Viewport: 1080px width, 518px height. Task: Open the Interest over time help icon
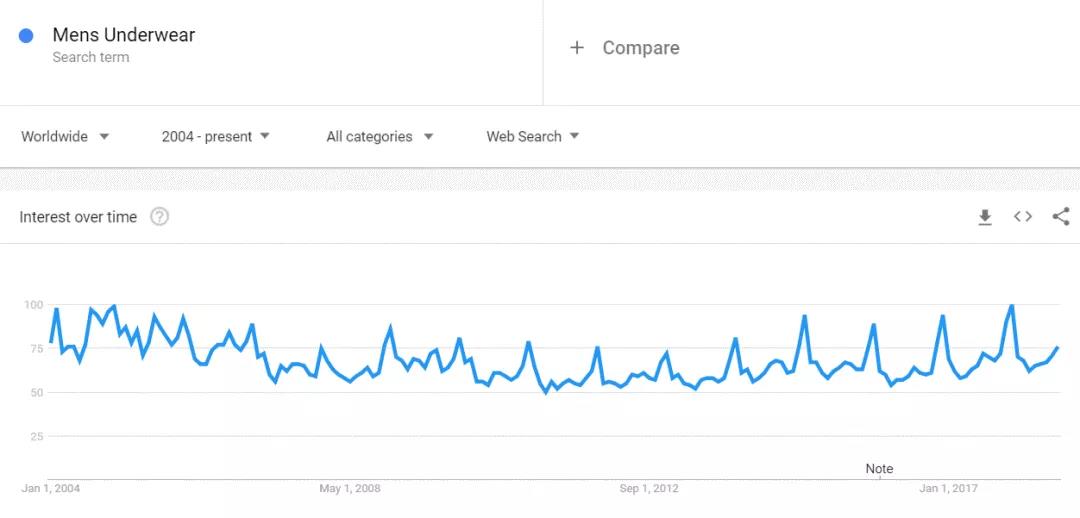coord(159,217)
